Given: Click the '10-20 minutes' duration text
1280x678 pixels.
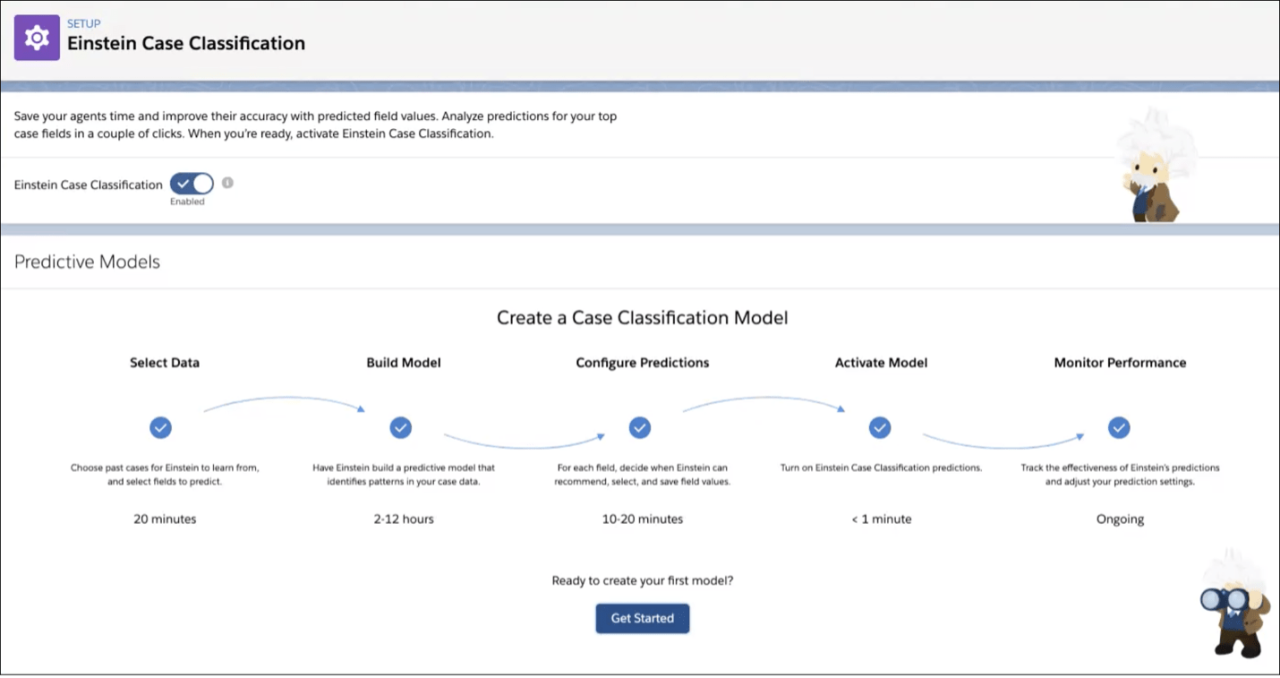Looking at the screenshot, I should point(642,519).
